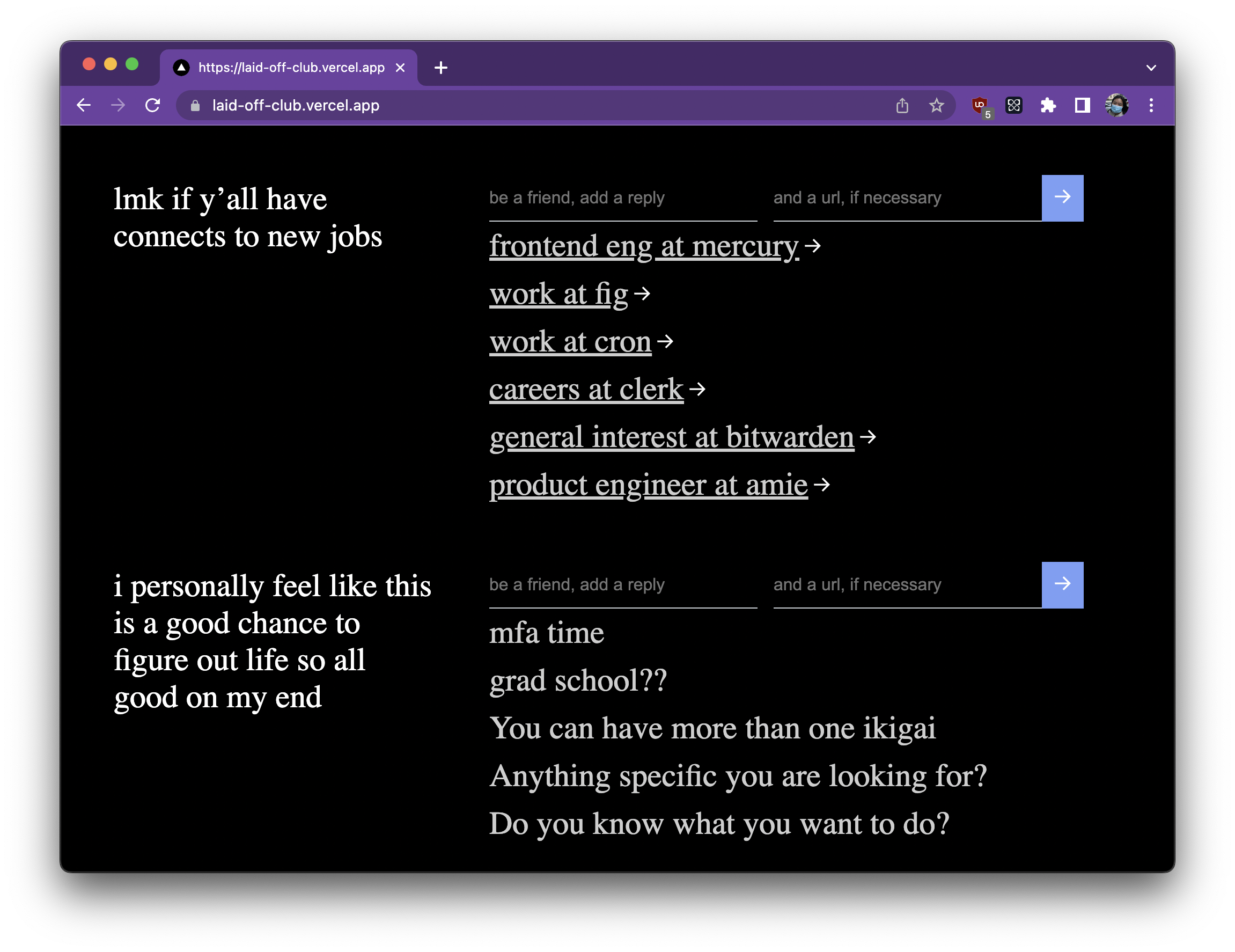Screen dimensions: 1235x952
Task: Open the profile avatar menu
Action: [x=1117, y=105]
